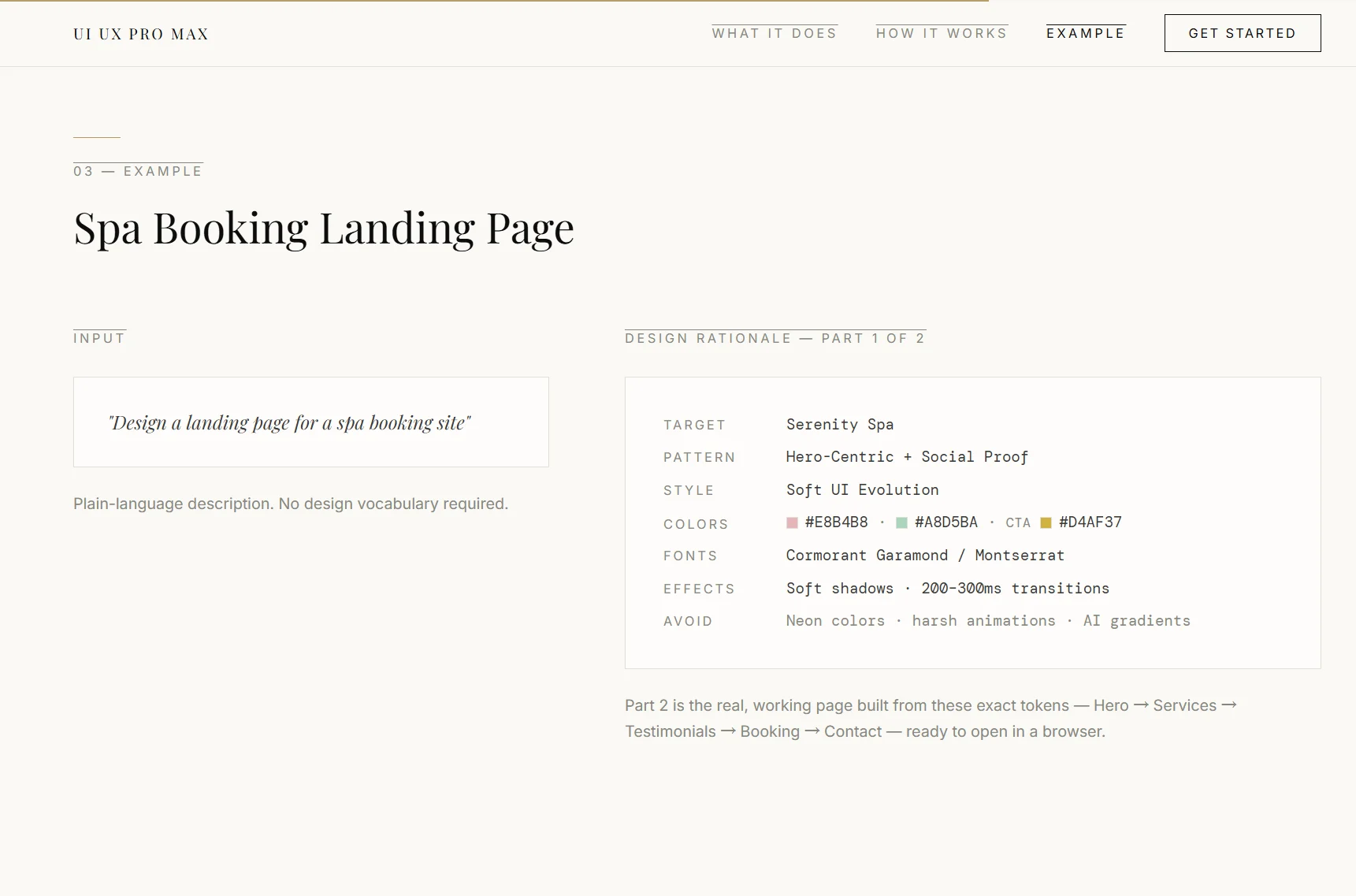1356x896 pixels.
Task: Click the Spa Booking Landing Page heading
Action: [x=324, y=229]
